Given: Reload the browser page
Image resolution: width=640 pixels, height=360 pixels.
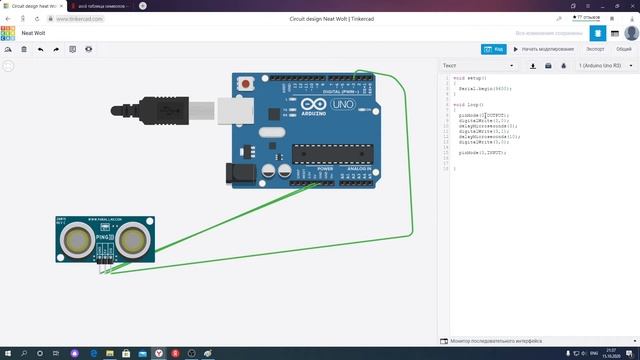Looking at the screenshot, I should (37, 19).
